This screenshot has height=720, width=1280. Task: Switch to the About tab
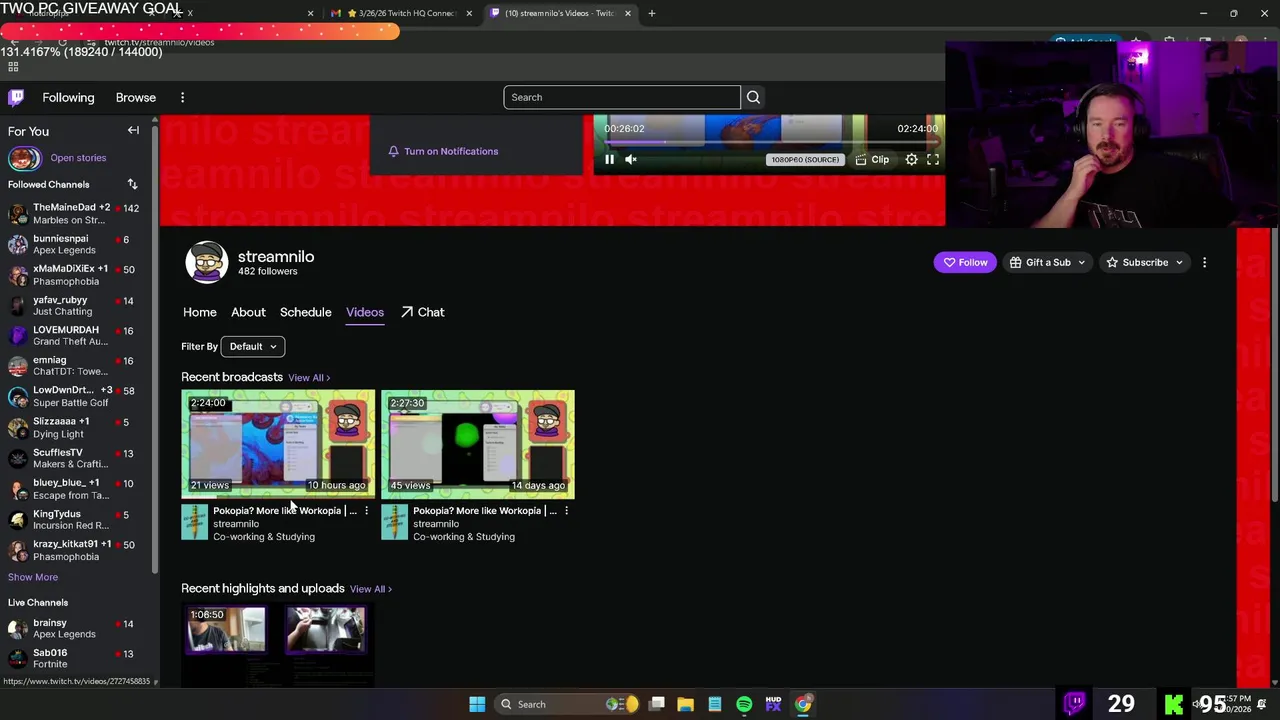pos(248,312)
